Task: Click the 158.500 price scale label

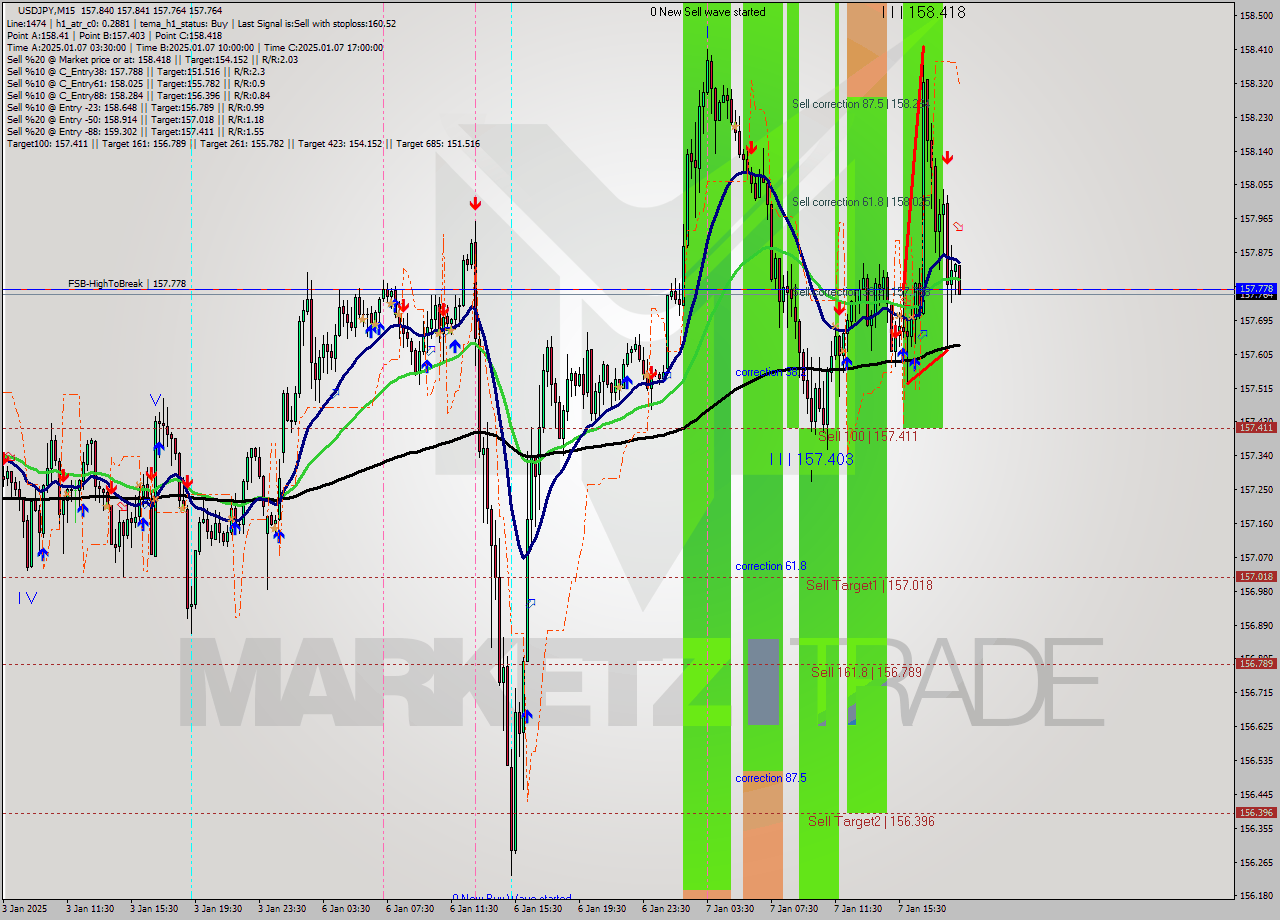Action: pyautogui.click(x=1256, y=16)
